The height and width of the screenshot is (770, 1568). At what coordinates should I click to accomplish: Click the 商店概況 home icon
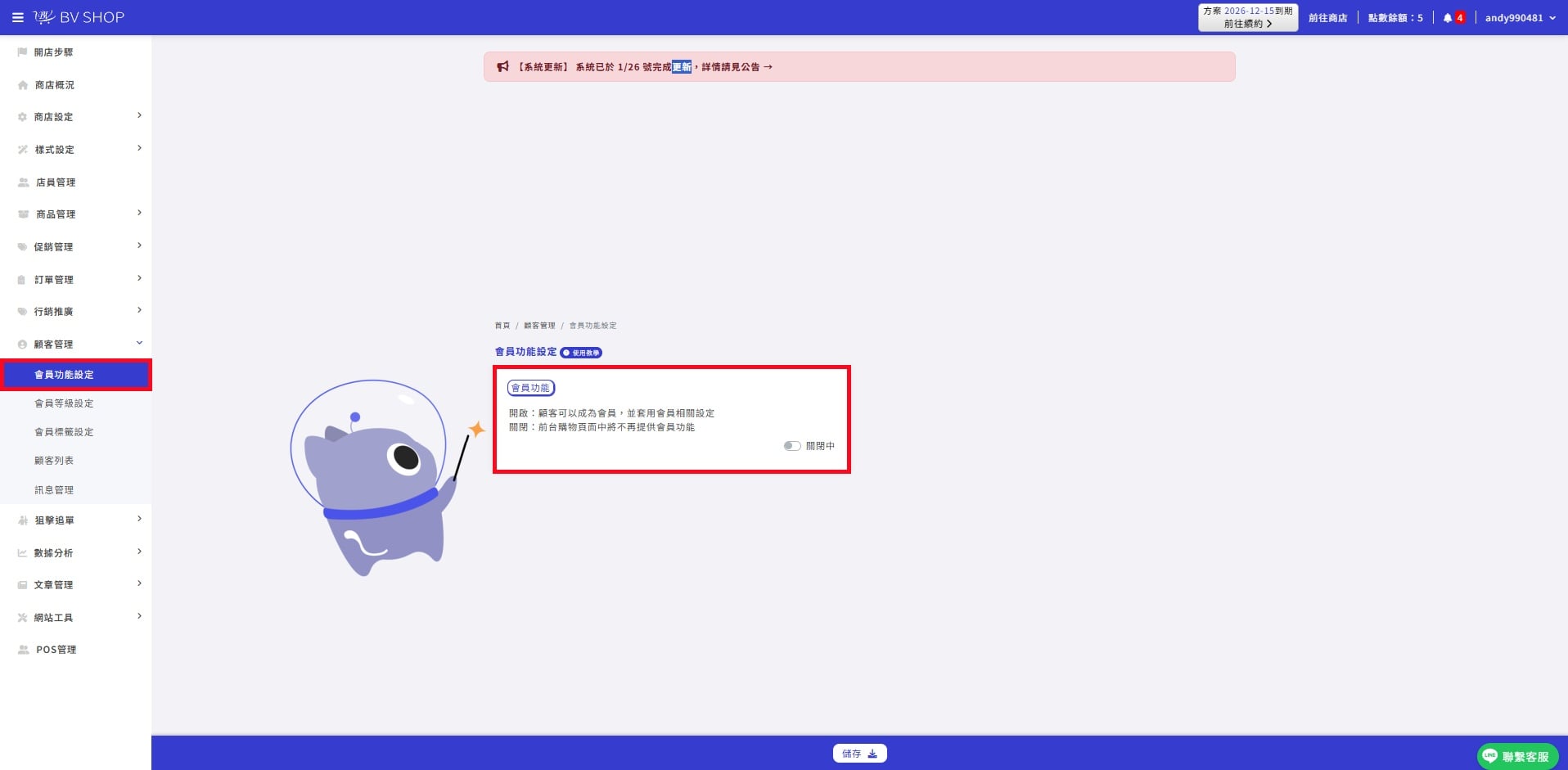click(23, 85)
